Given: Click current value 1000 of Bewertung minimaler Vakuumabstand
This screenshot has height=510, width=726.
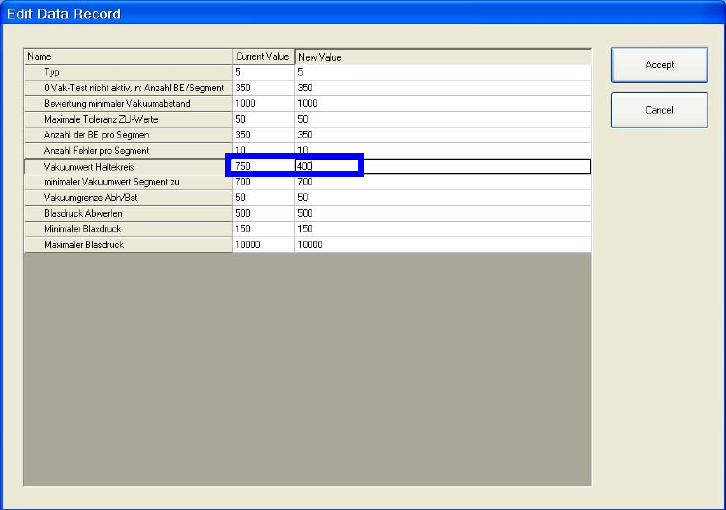Looking at the screenshot, I should coord(263,104).
